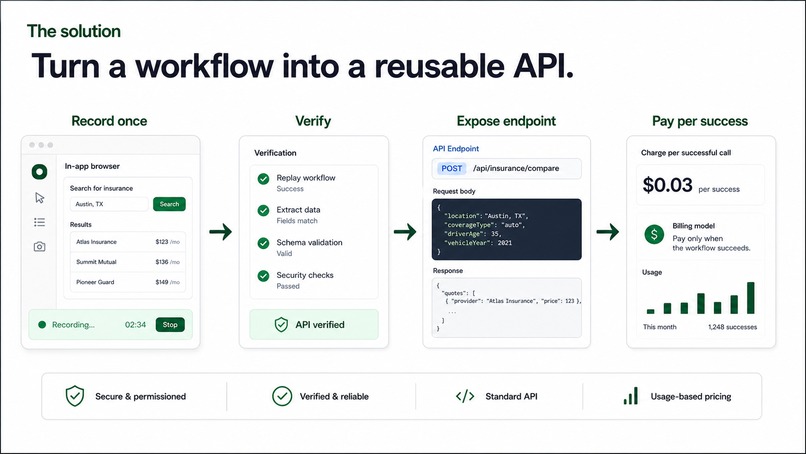
Task: Click the /api/insurance/compare endpoint path
Action: click(516, 168)
